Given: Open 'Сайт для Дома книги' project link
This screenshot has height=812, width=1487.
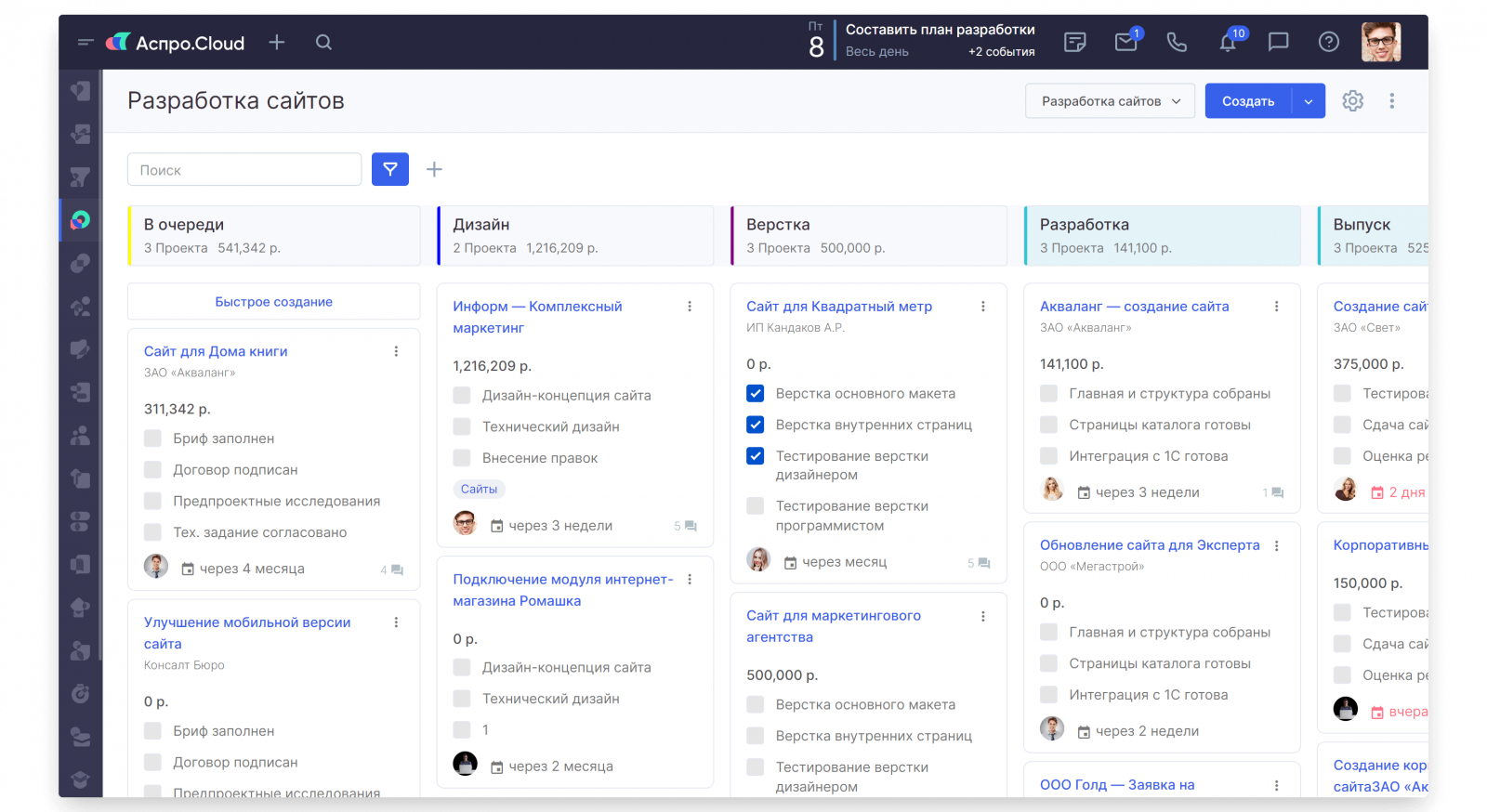Looking at the screenshot, I should [x=216, y=351].
